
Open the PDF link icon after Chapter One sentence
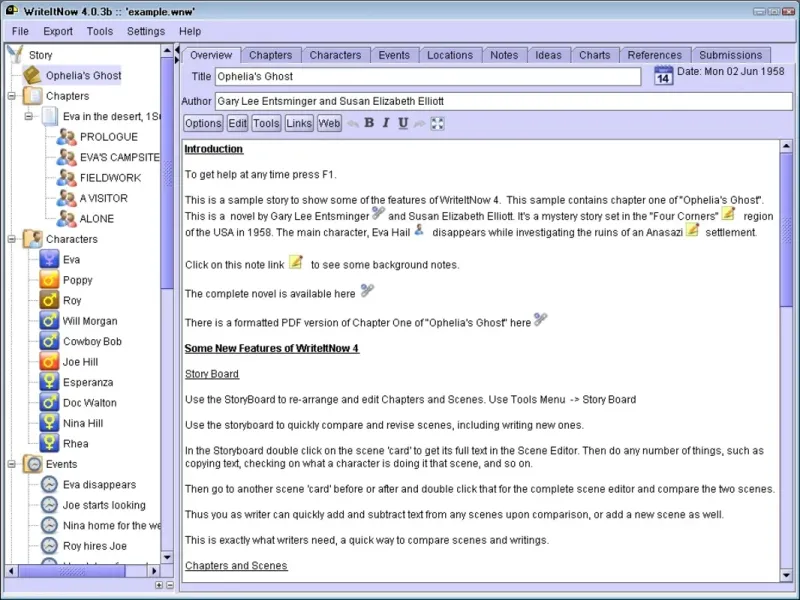540,319
